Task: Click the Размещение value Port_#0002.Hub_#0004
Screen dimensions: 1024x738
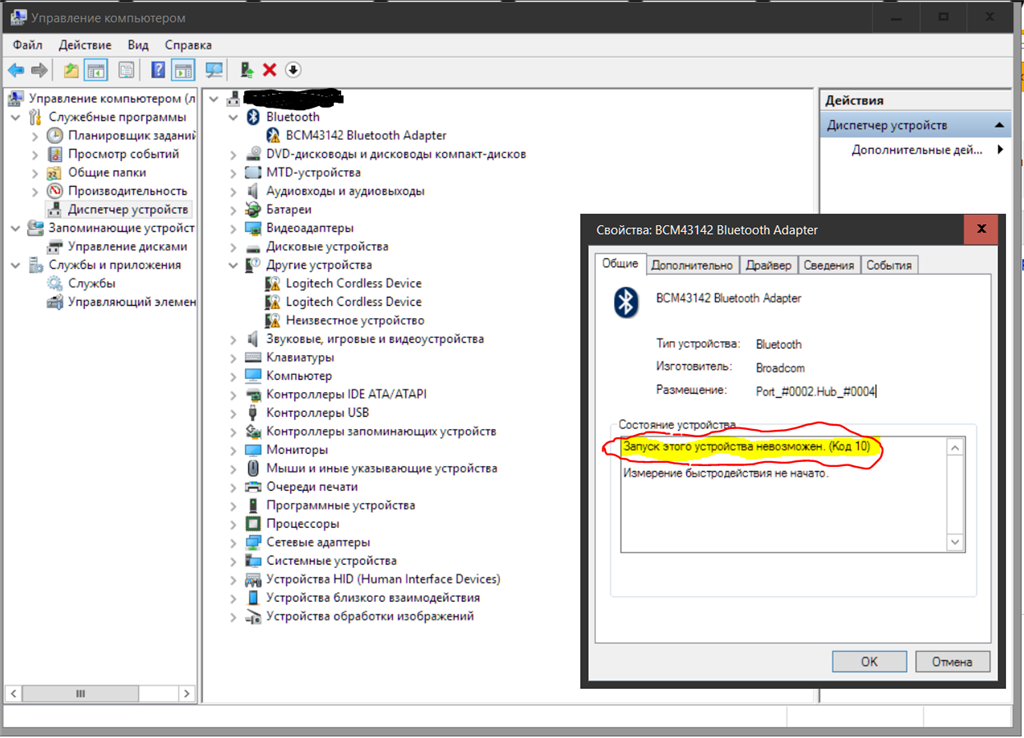Action: (815, 391)
